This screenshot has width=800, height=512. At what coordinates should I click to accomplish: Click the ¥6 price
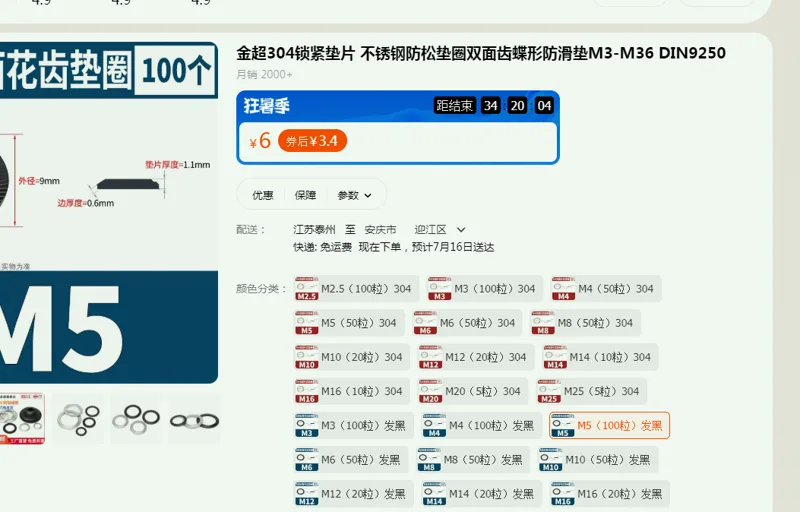pos(260,141)
